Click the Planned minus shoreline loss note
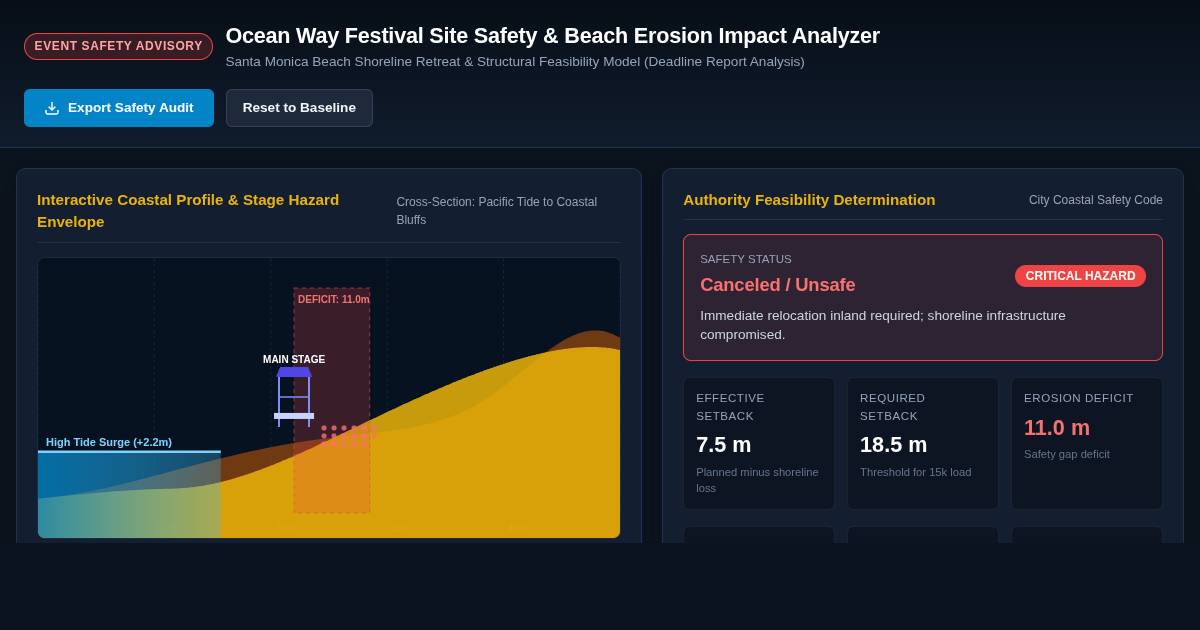 757,480
